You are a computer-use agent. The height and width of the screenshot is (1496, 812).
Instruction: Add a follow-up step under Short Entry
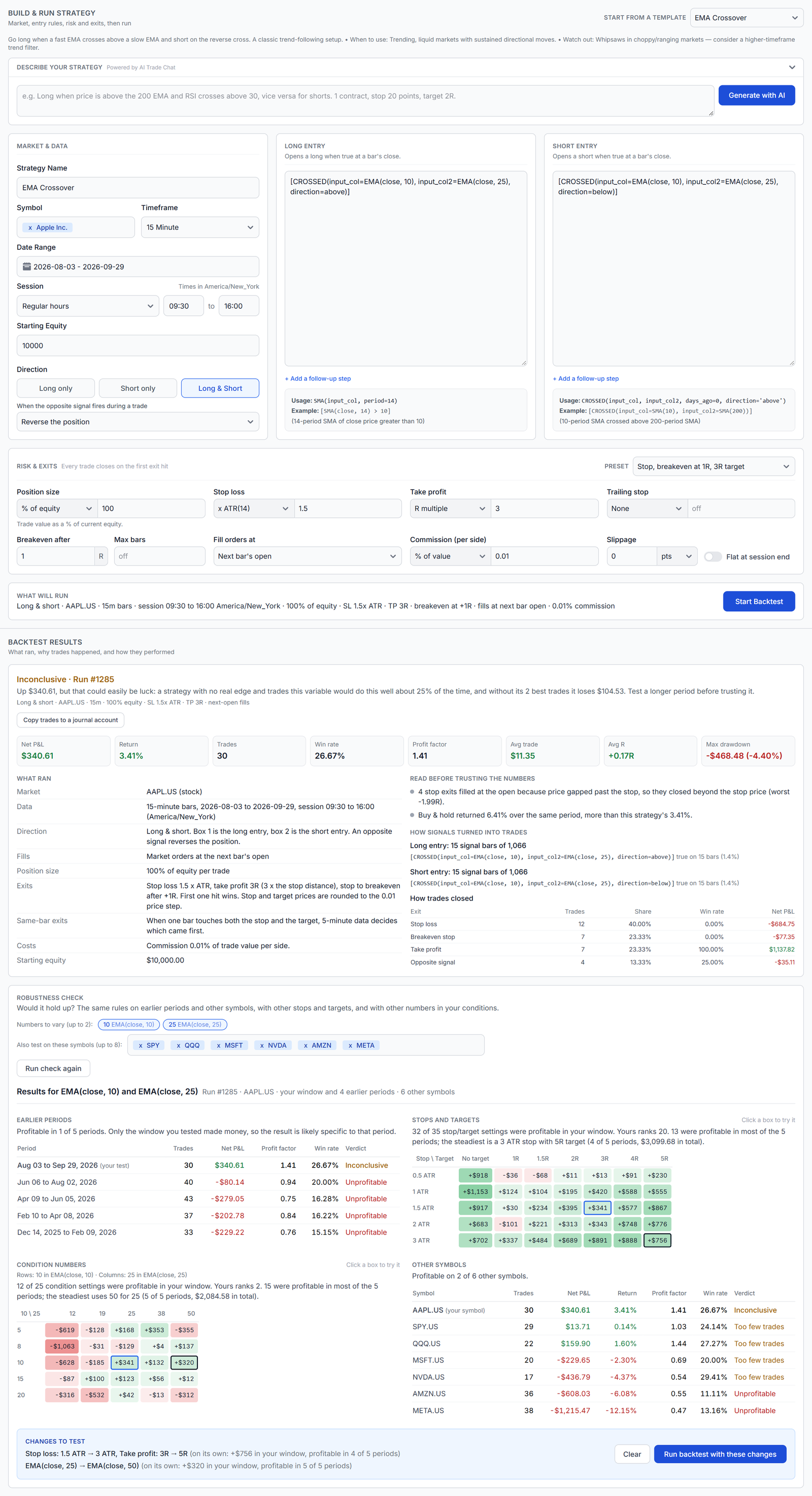[586, 379]
